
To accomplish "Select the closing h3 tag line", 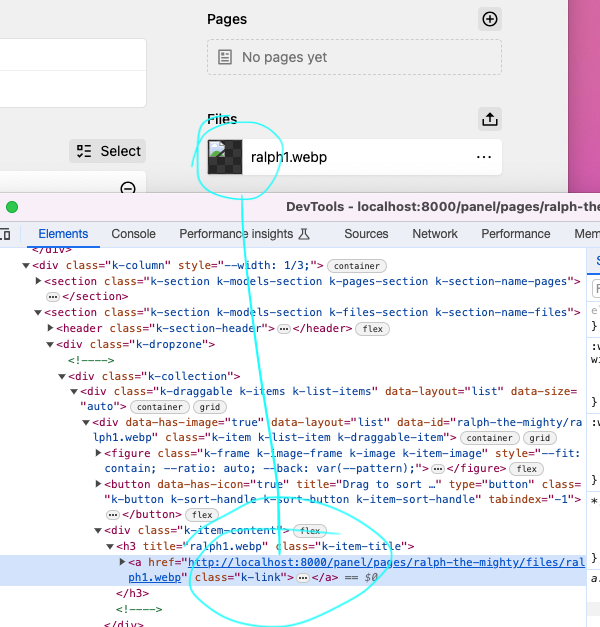I will 132,593.
